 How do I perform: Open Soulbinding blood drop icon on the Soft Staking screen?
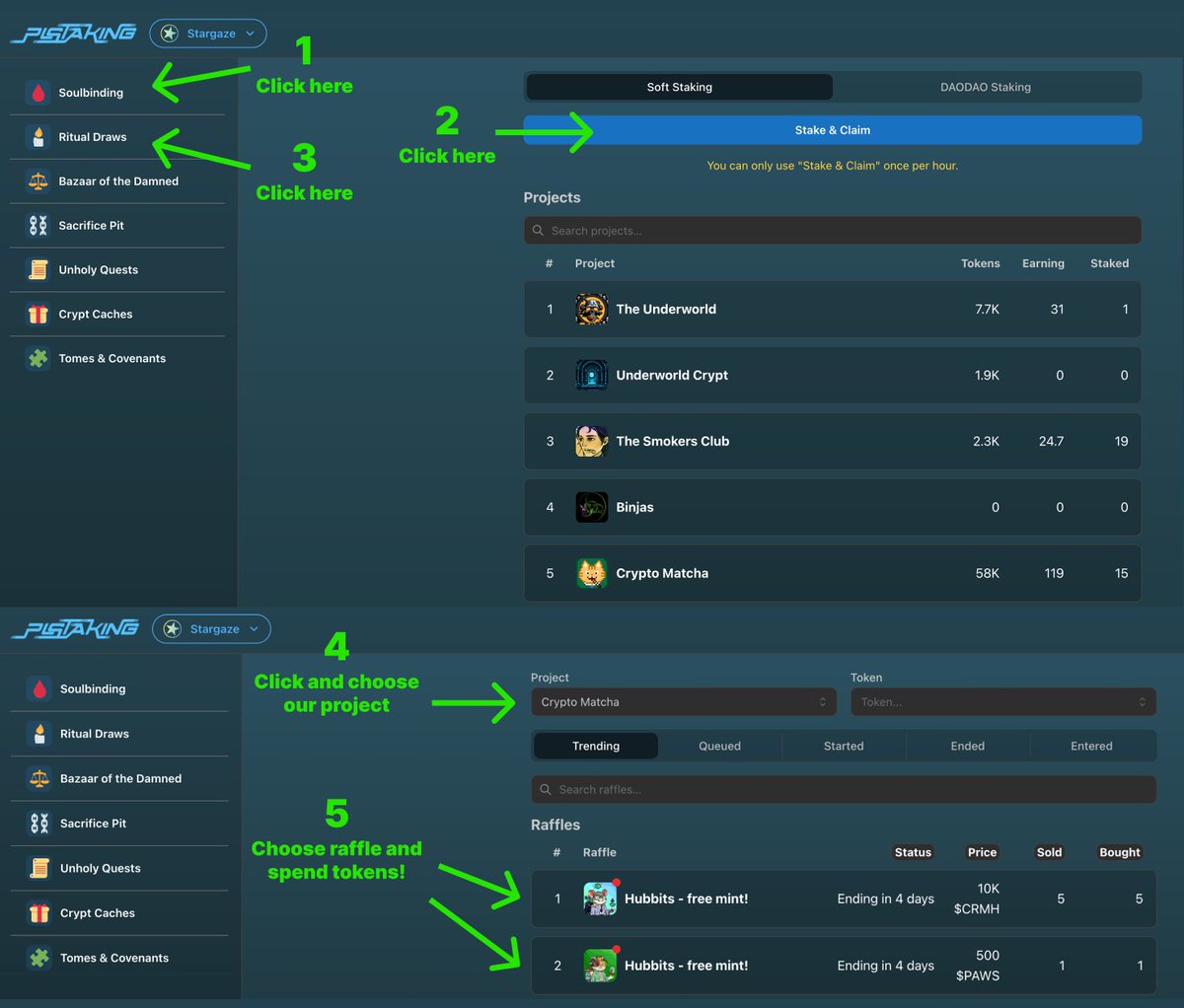pyautogui.click(x=37, y=93)
